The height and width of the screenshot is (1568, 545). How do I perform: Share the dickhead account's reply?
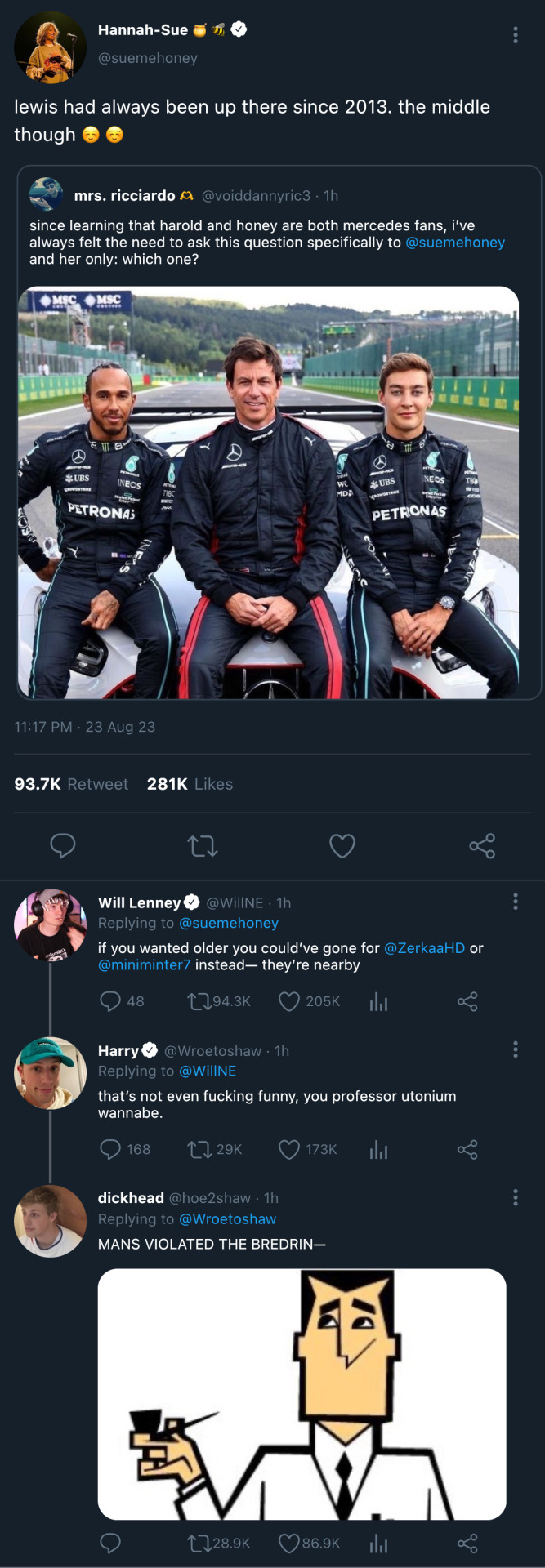467,1543
